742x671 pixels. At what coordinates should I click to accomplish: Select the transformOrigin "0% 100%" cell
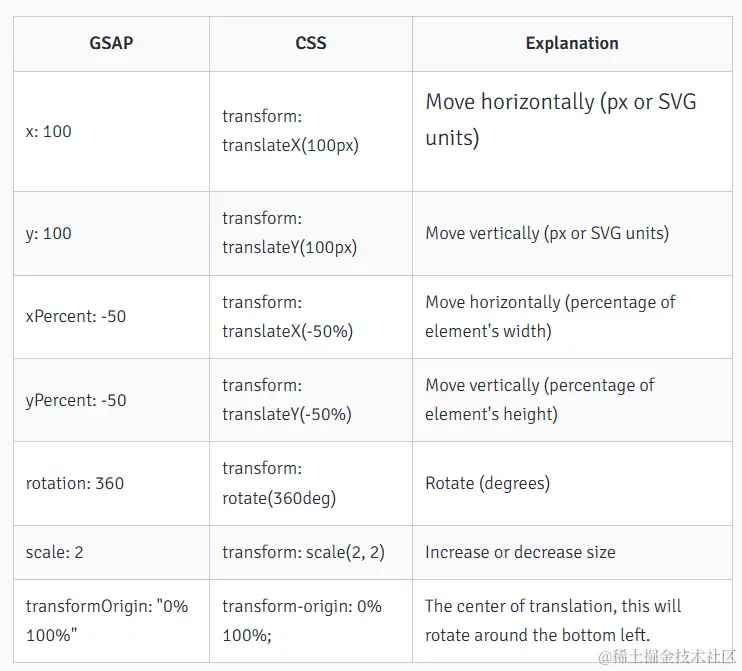(x=111, y=621)
